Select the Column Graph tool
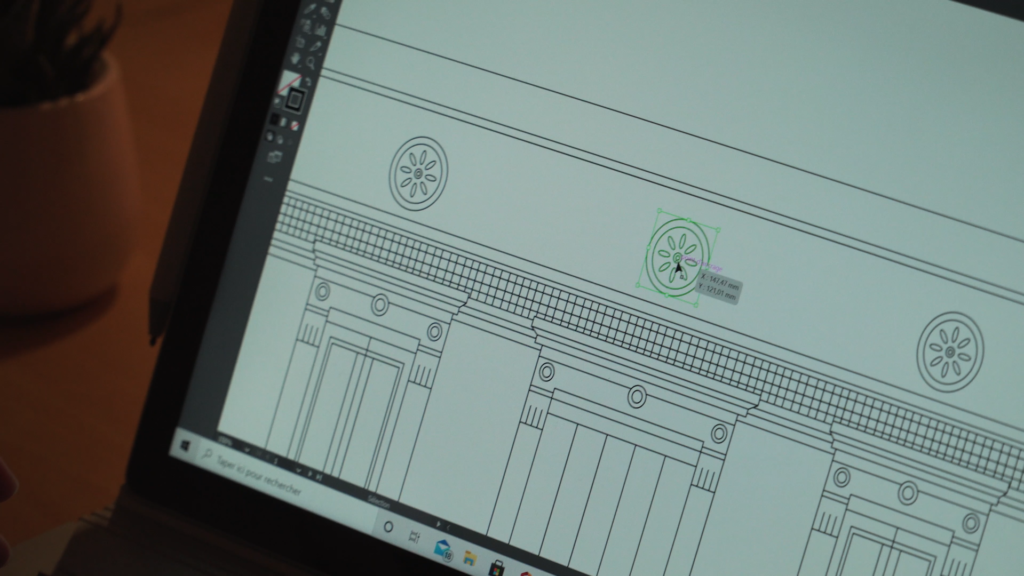Screen dimensions: 1024x576 (x=320, y=29)
